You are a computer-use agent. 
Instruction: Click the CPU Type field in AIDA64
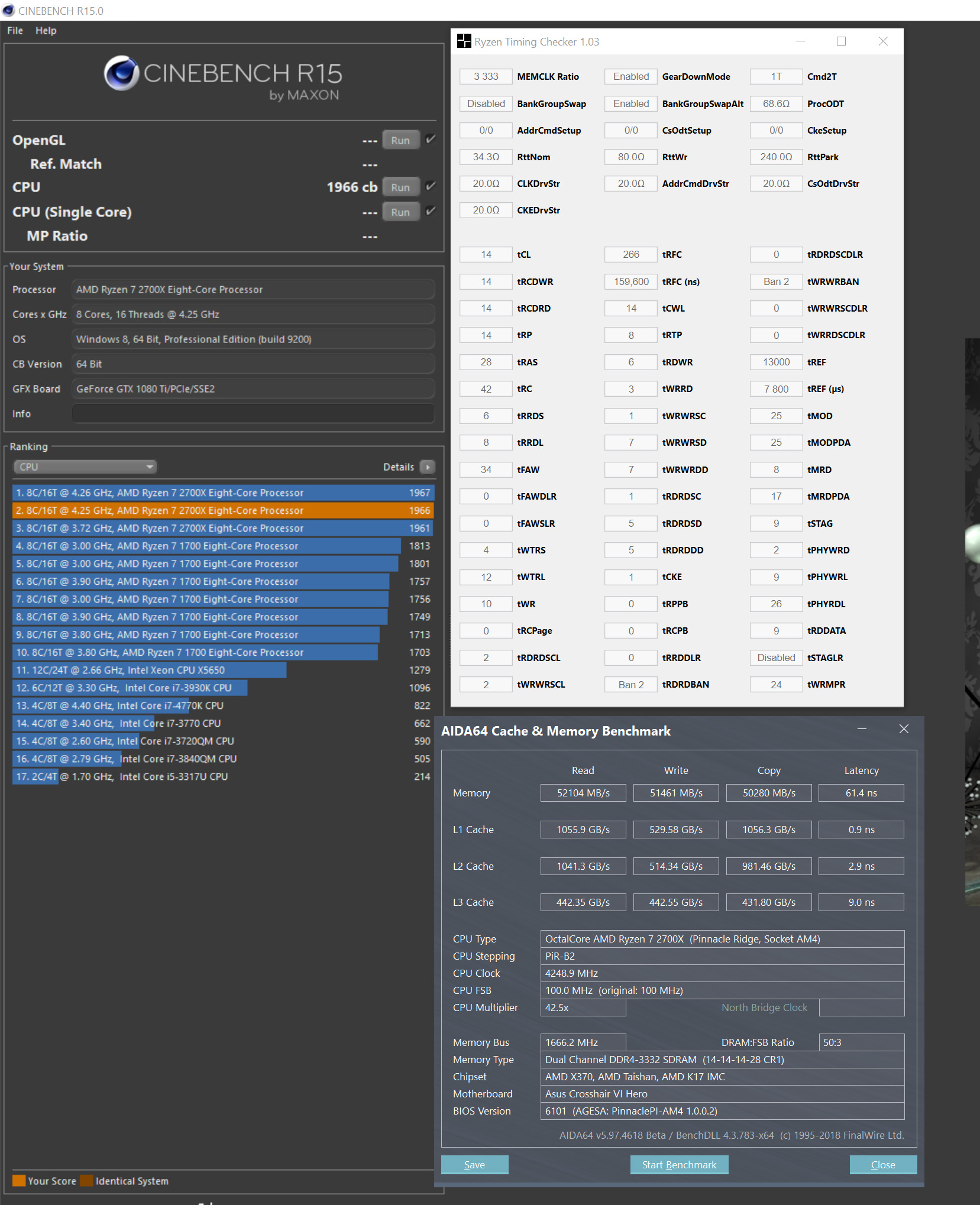point(722,939)
